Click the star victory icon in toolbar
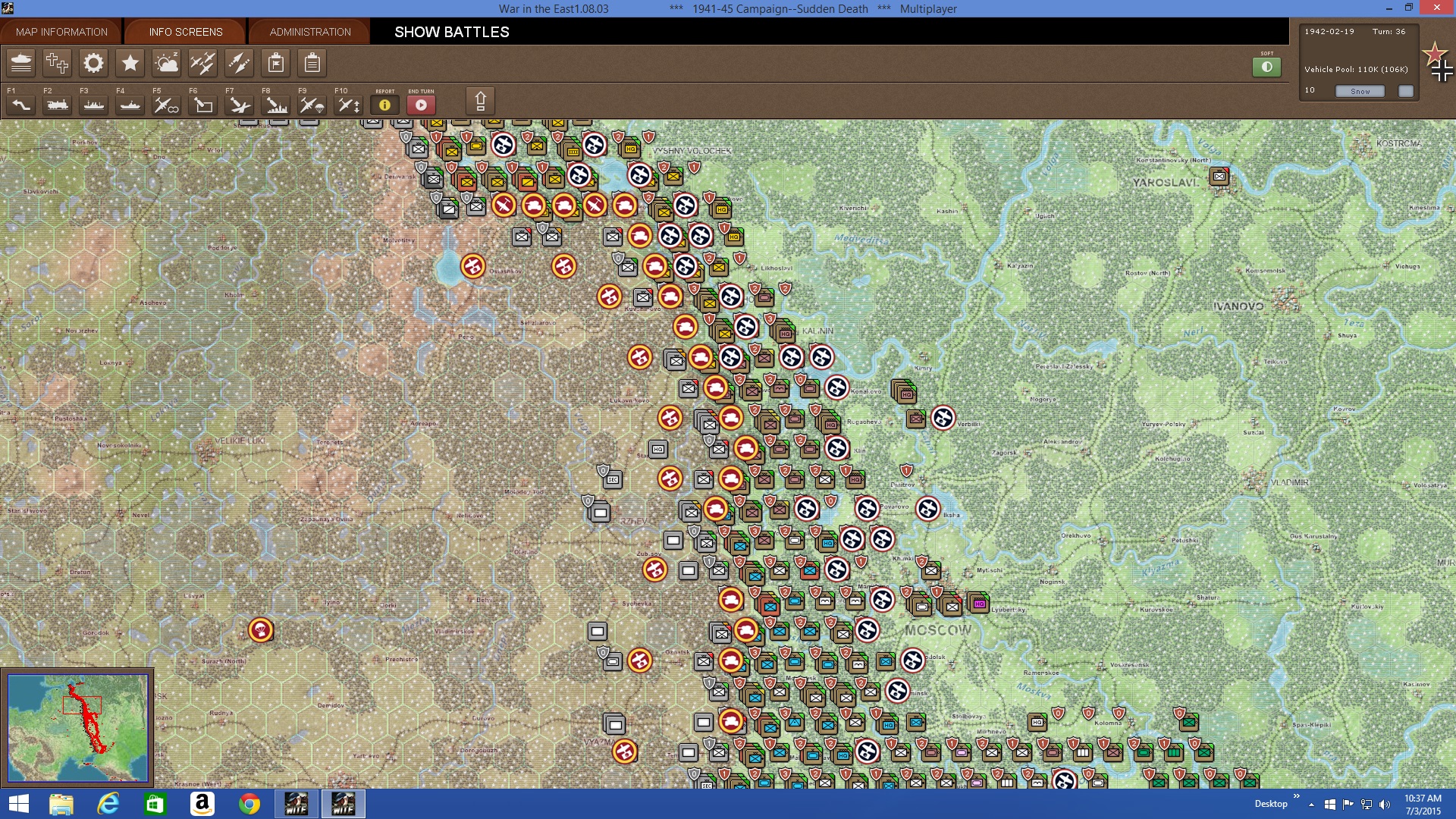 pyautogui.click(x=130, y=63)
